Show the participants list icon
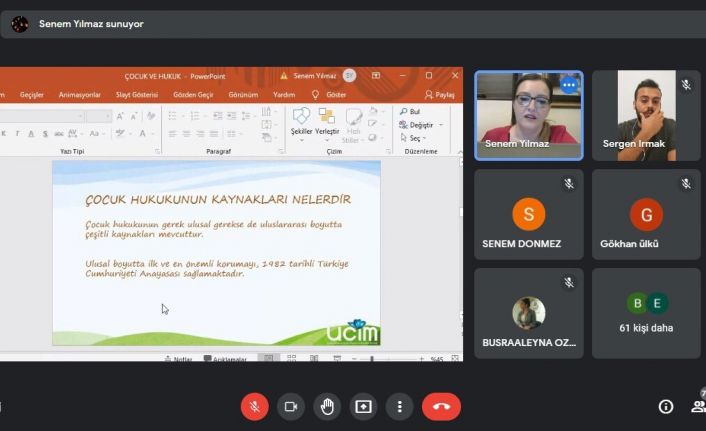 (x=698, y=406)
